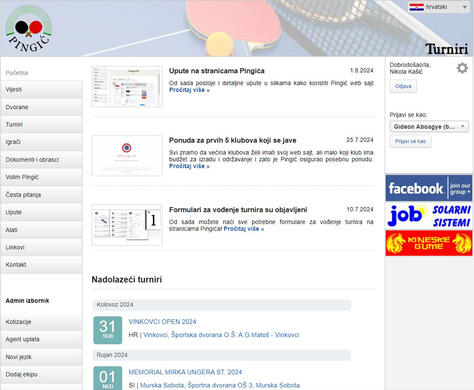Click the Prijavi se kao button
The height and width of the screenshot is (390, 474).
410,141
